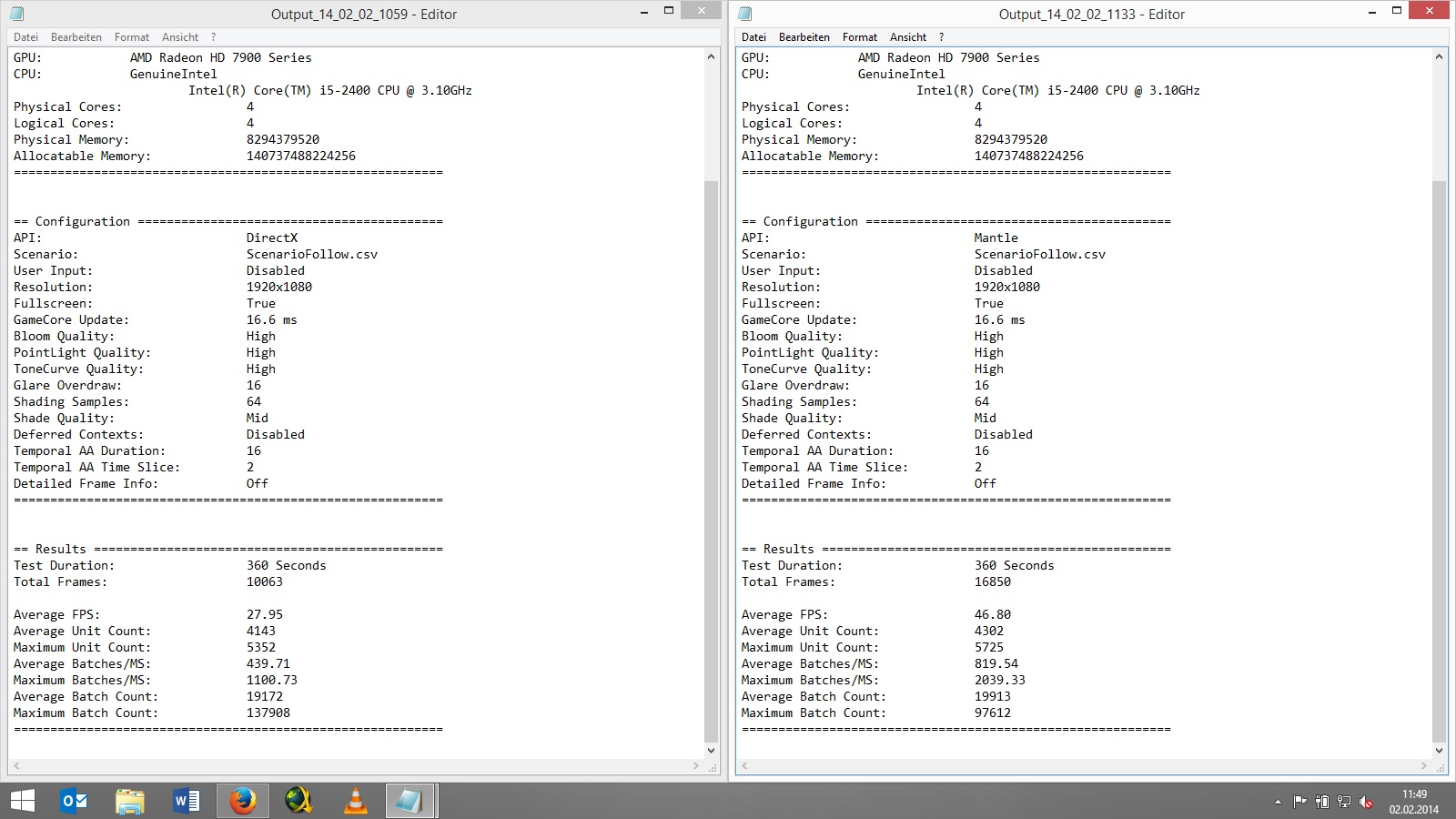Open Format menu in the 1059 editor
The height and width of the screenshot is (819, 1456).
[132, 37]
